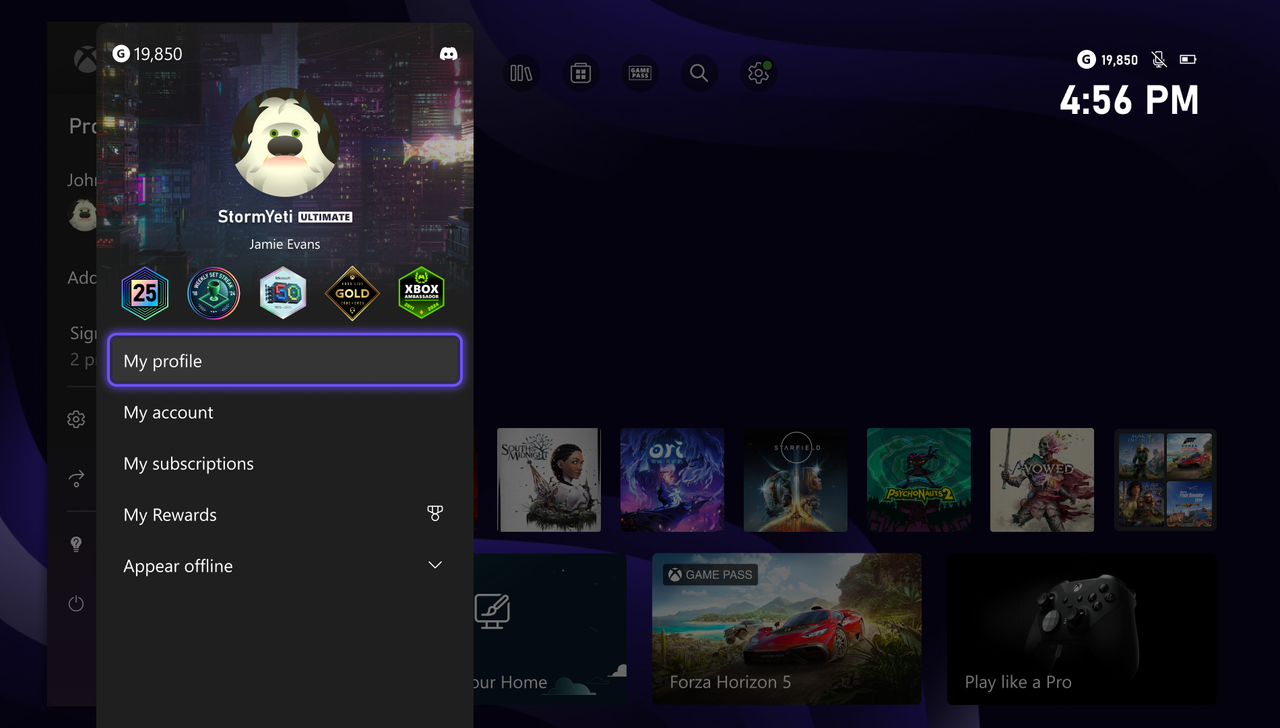Select the Gamerscore 19,850 in profile panel
Screen dimensions: 1280x728
click(148, 54)
